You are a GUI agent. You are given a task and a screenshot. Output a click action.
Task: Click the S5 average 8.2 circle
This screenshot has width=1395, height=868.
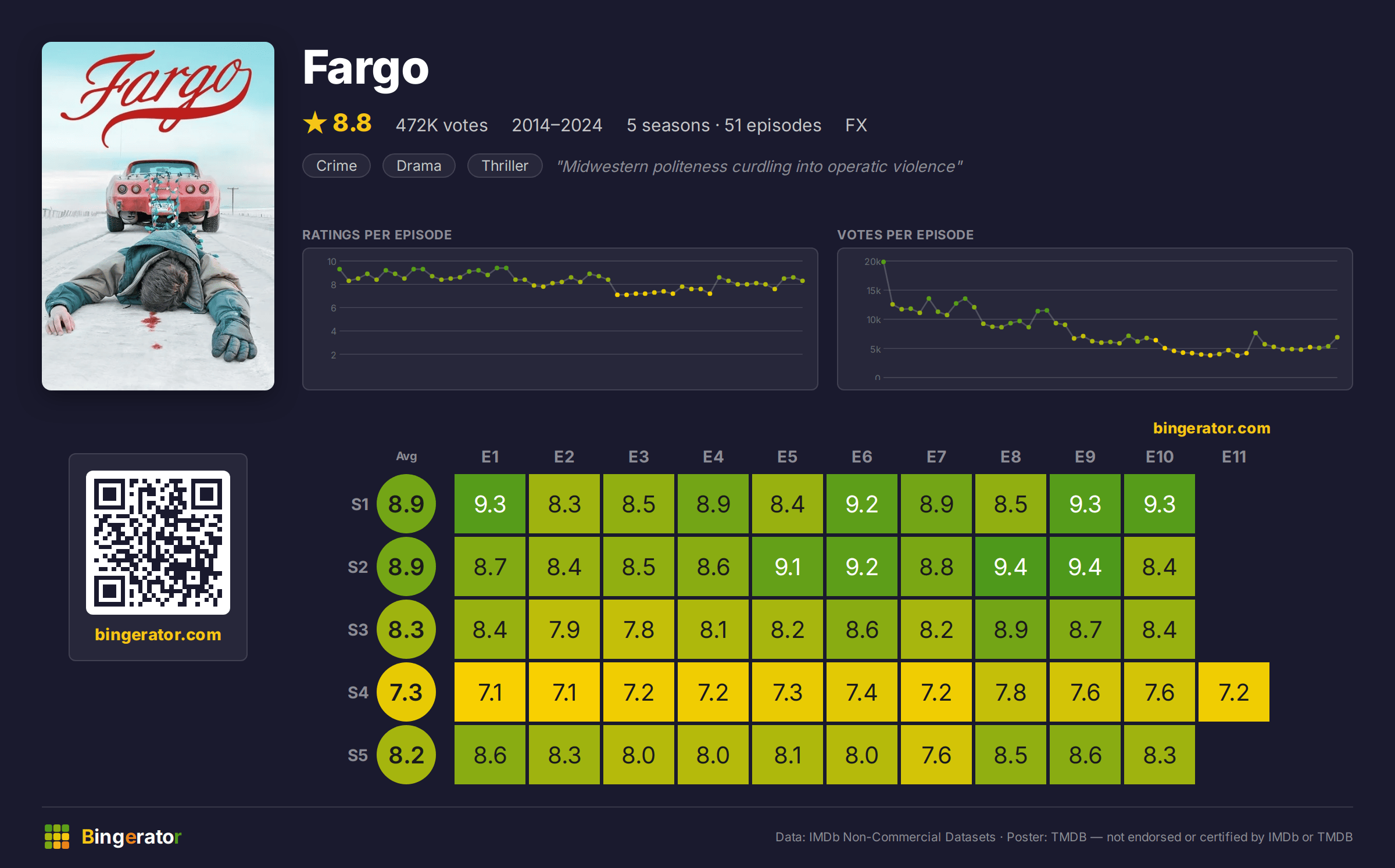point(406,755)
